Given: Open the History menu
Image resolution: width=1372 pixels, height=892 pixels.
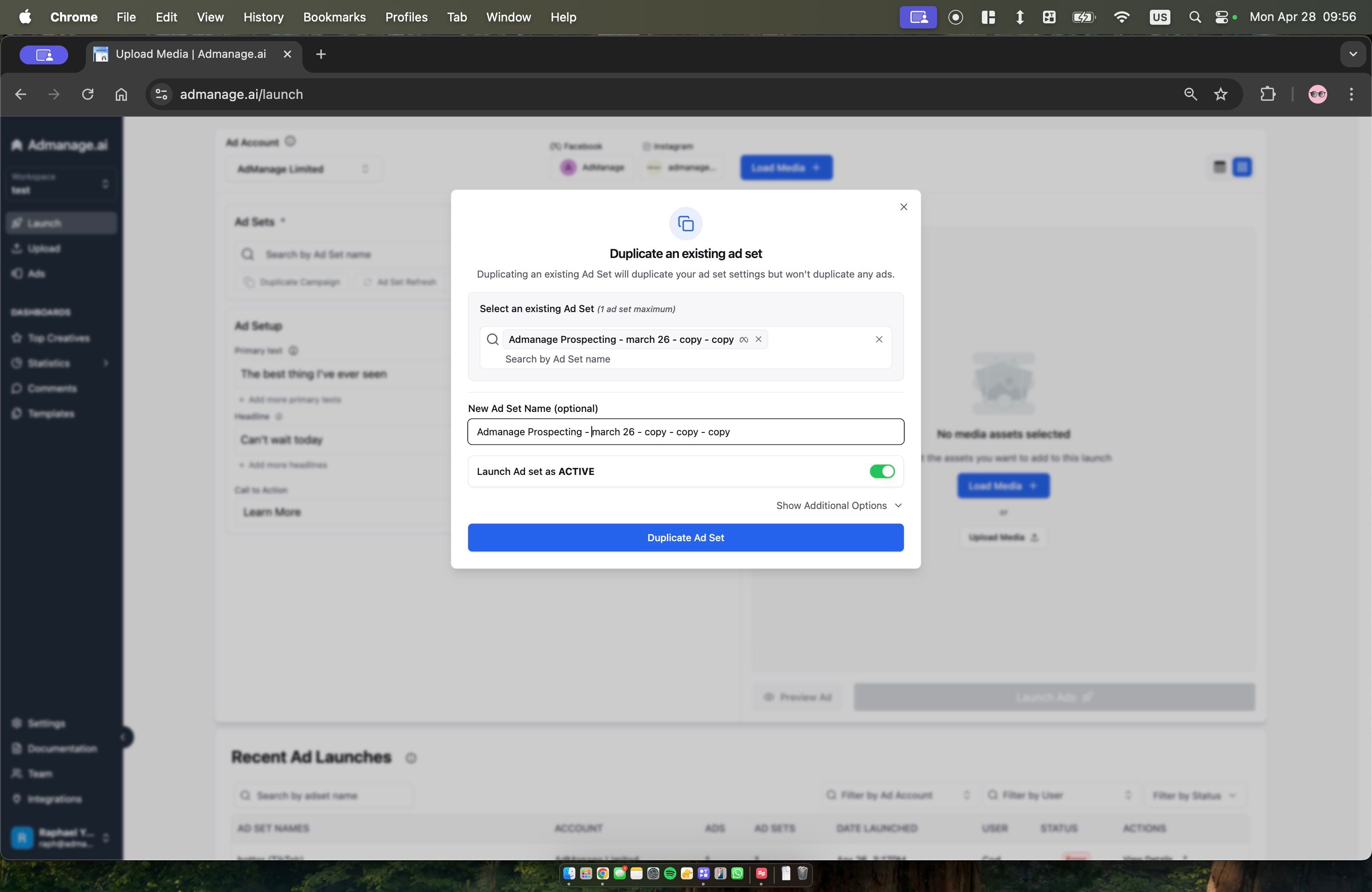Looking at the screenshot, I should click(263, 17).
